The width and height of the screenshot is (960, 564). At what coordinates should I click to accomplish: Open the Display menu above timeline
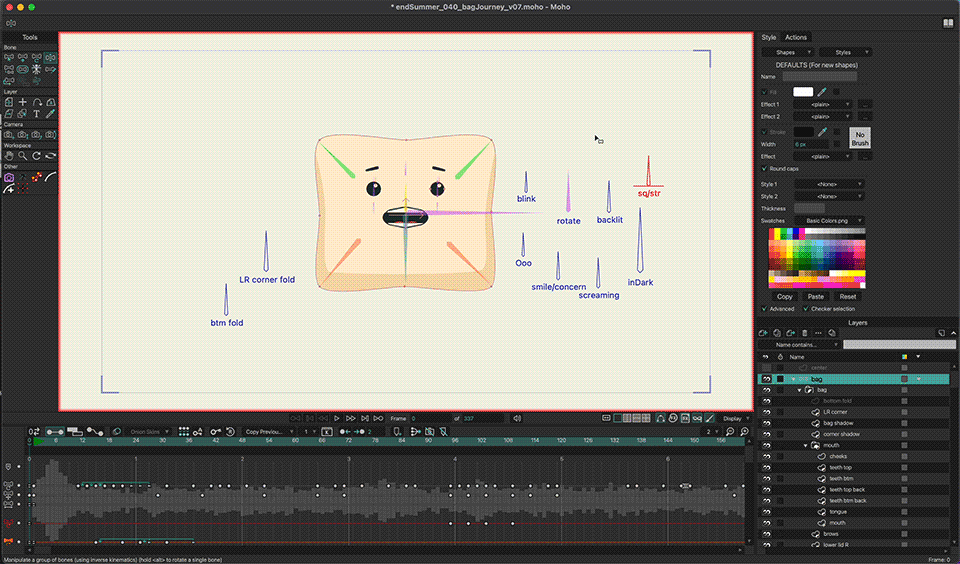735,418
